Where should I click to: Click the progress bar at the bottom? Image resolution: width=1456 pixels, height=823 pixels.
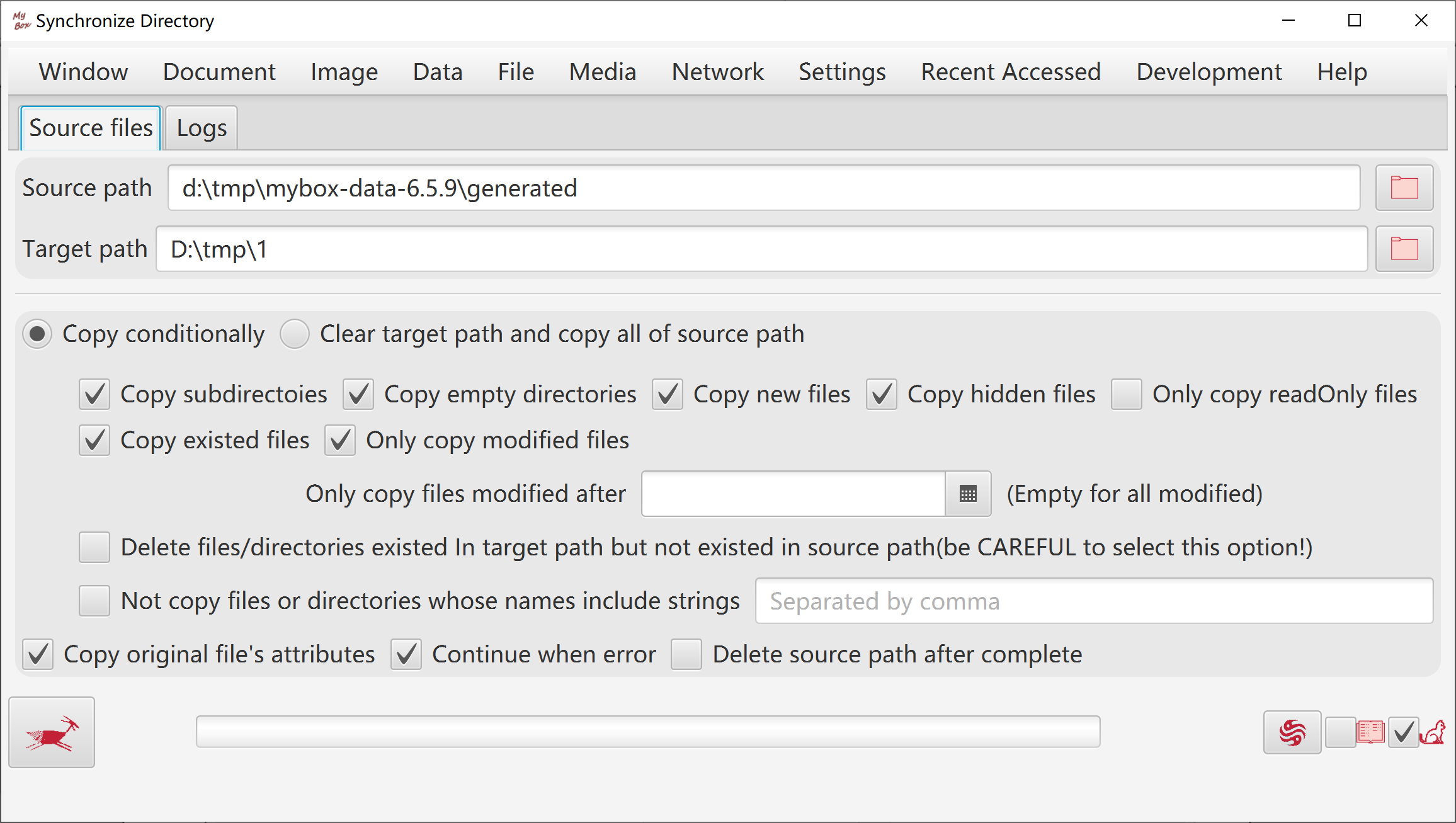(x=648, y=732)
